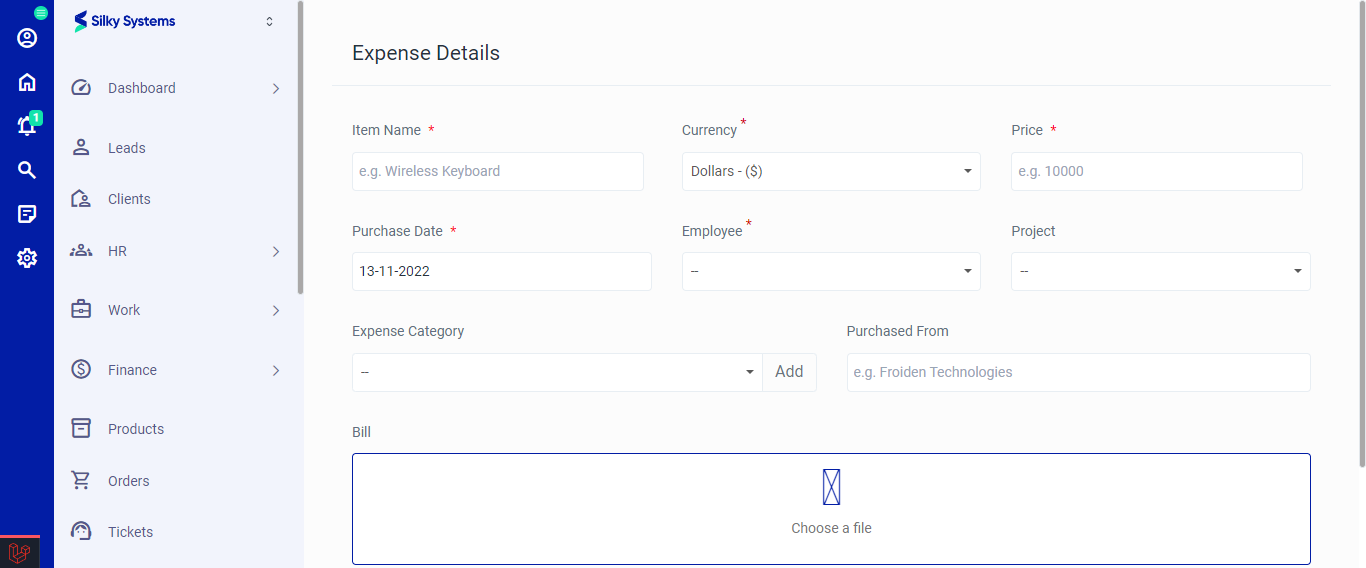Click the Purchase Date field
The image size is (1366, 568).
(x=501, y=271)
